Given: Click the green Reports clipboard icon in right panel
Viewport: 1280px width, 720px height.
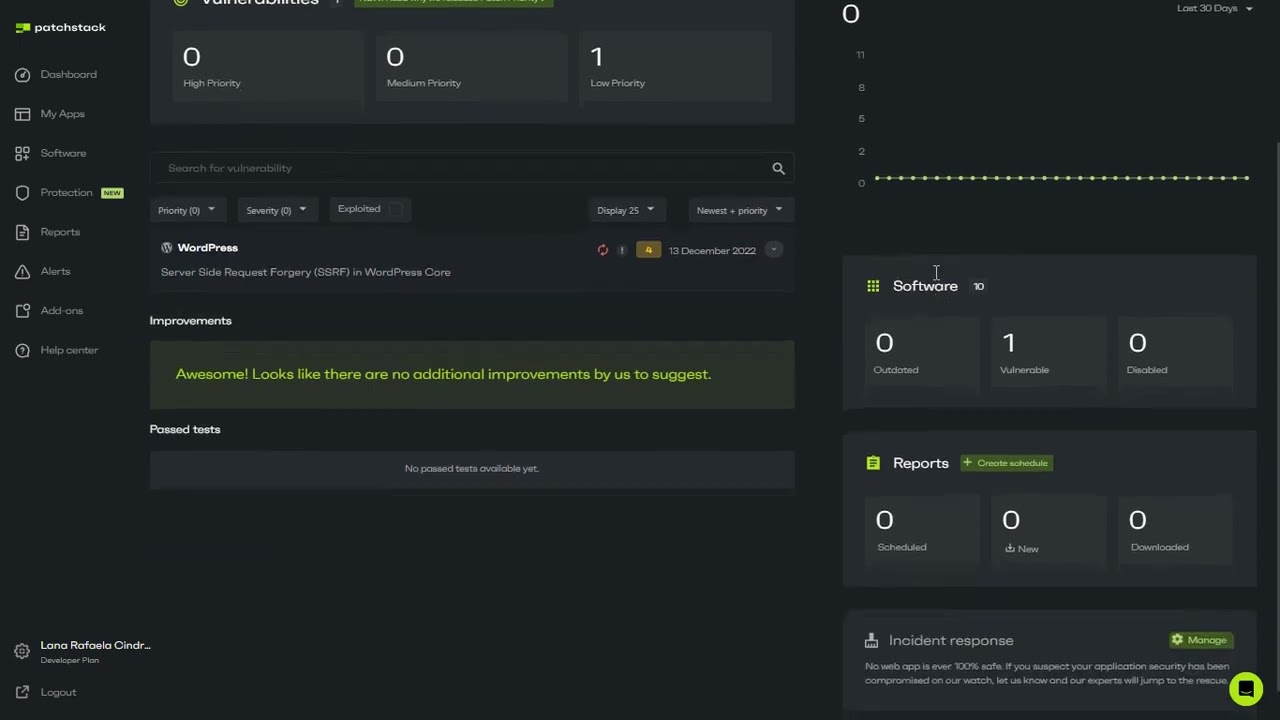Looking at the screenshot, I should point(873,463).
